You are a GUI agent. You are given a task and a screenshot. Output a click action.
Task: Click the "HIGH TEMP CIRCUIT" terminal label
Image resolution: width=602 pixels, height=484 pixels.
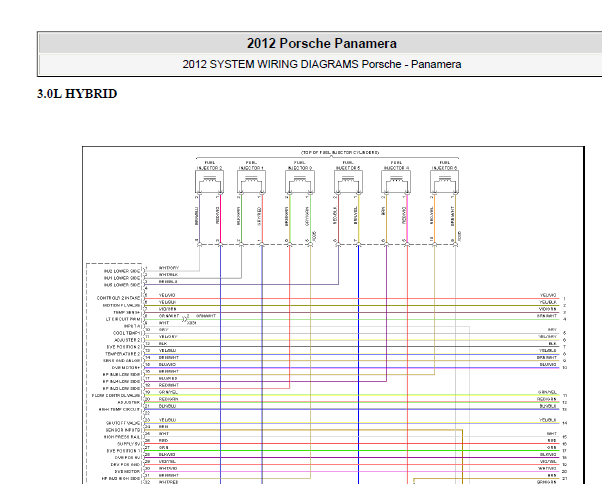pyautogui.click(x=119, y=410)
